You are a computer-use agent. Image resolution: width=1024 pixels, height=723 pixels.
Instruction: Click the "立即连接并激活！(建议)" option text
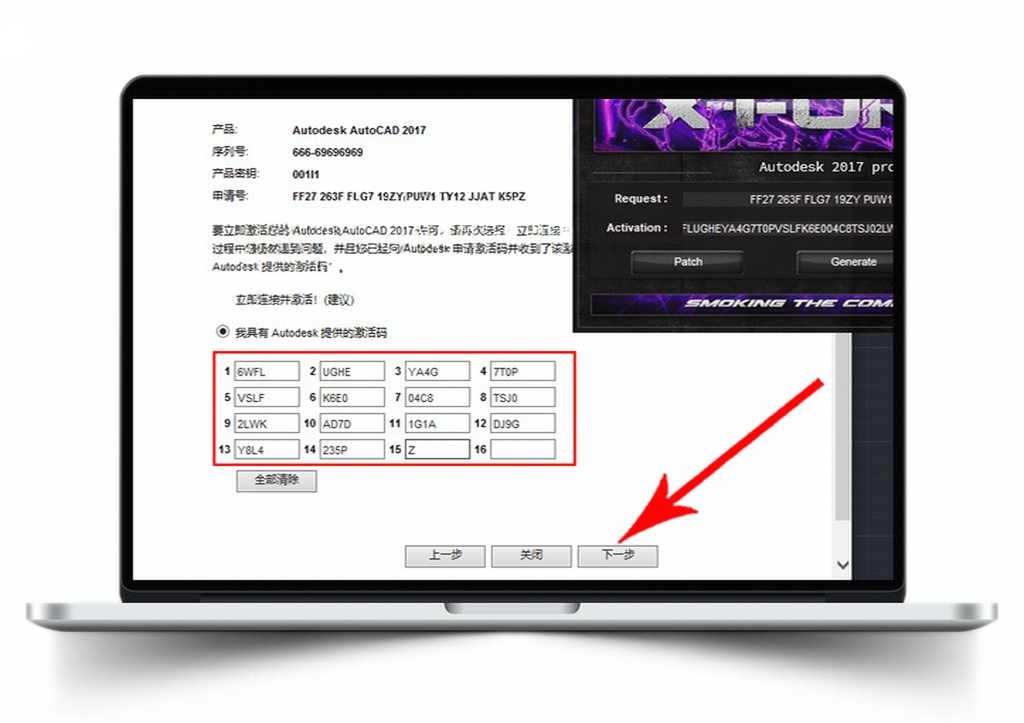tap(295, 300)
